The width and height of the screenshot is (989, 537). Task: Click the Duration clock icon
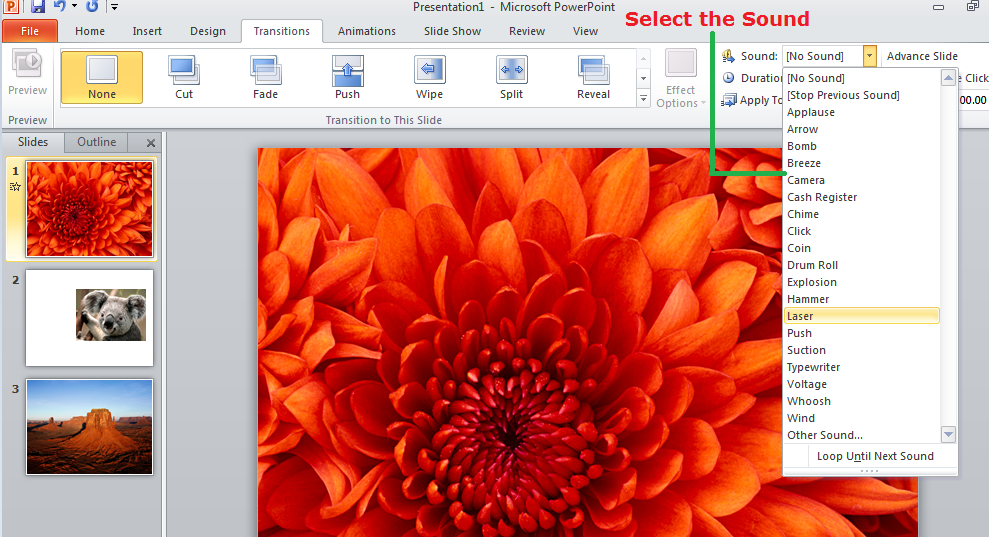pos(729,78)
